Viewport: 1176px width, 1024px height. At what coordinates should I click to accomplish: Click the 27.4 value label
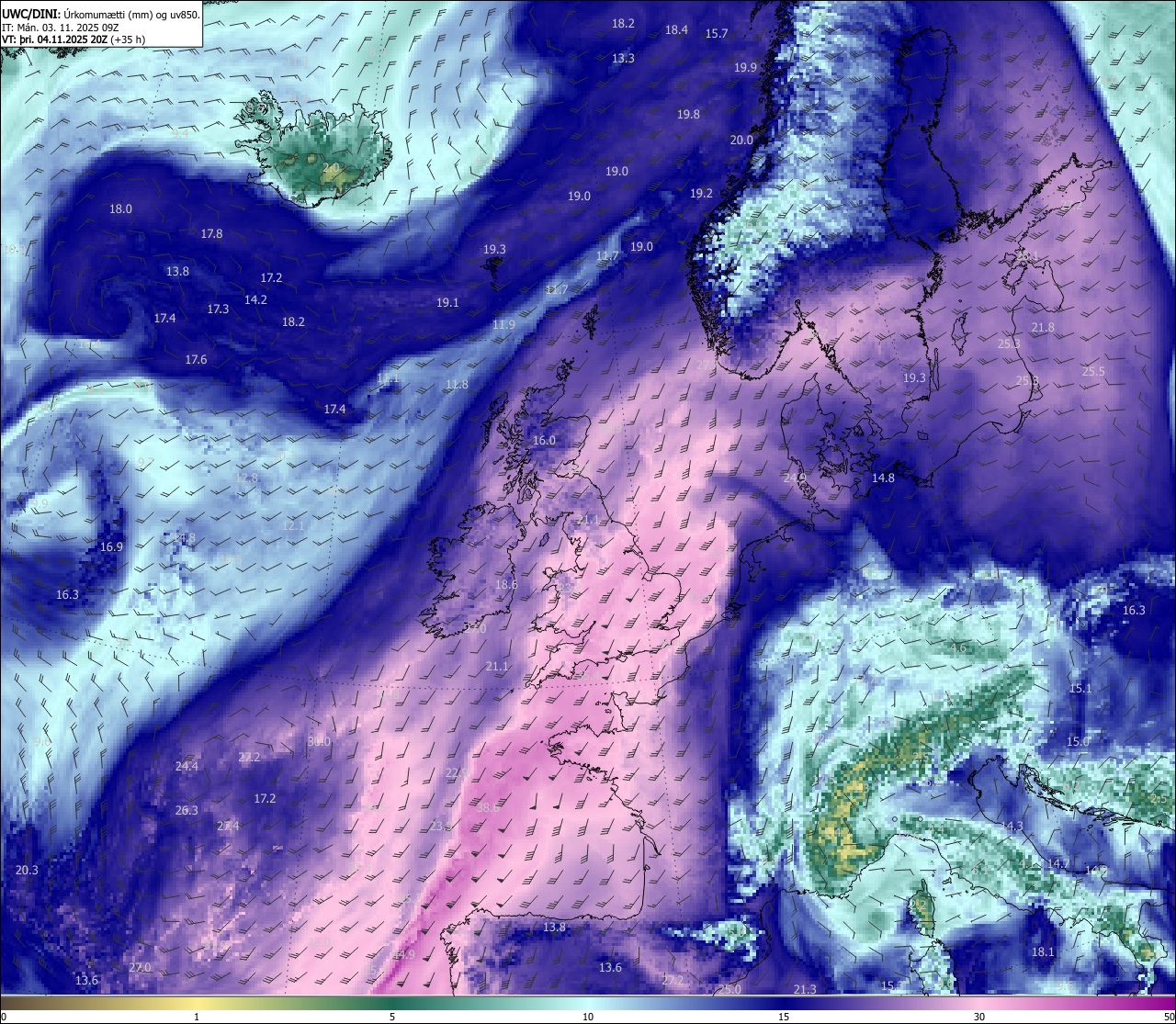(228, 826)
